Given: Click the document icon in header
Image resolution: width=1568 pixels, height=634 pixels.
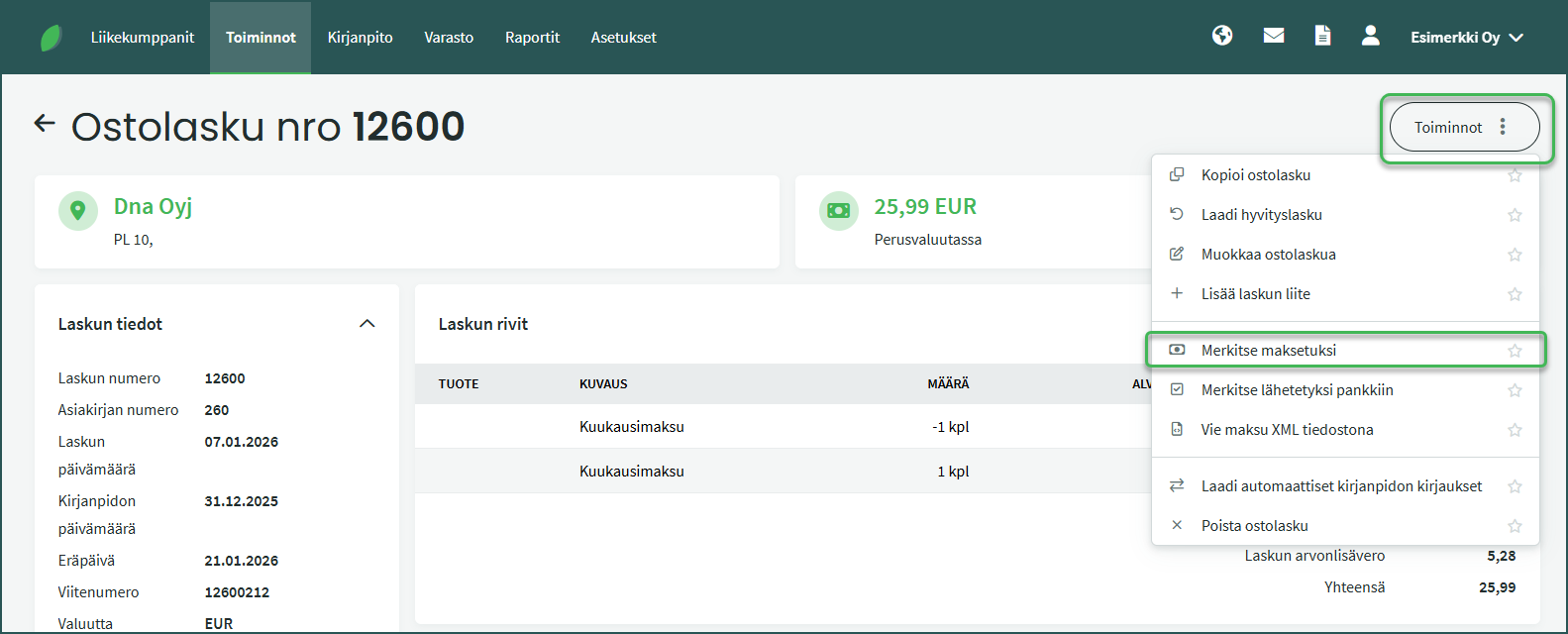Looking at the screenshot, I should tap(1322, 37).
